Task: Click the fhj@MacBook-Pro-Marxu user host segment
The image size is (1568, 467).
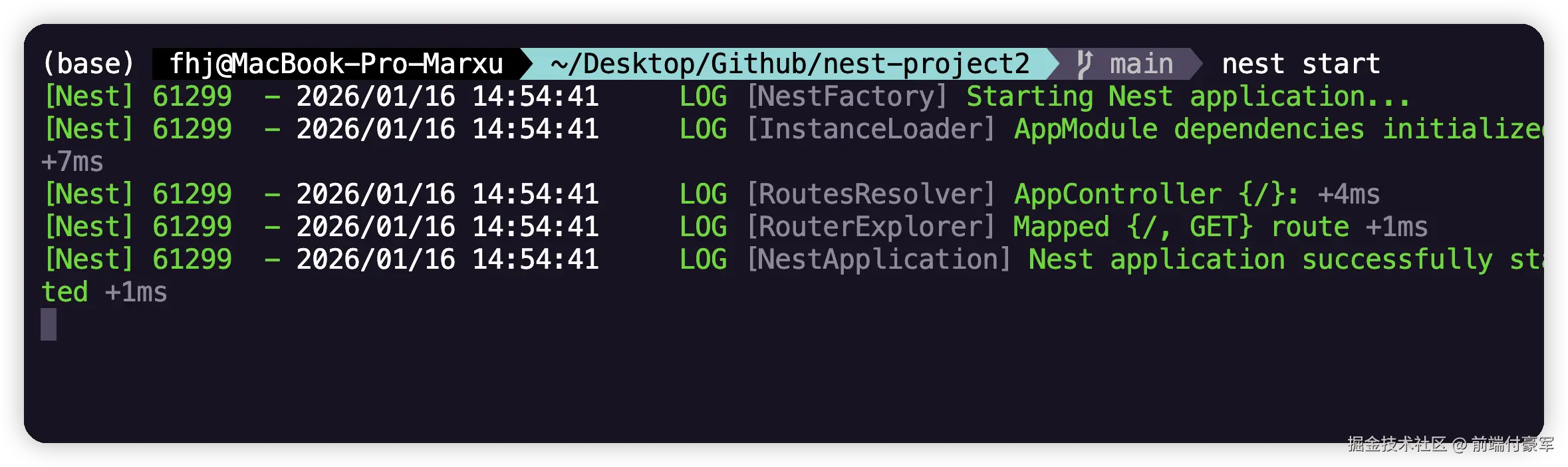Action: tap(336, 64)
